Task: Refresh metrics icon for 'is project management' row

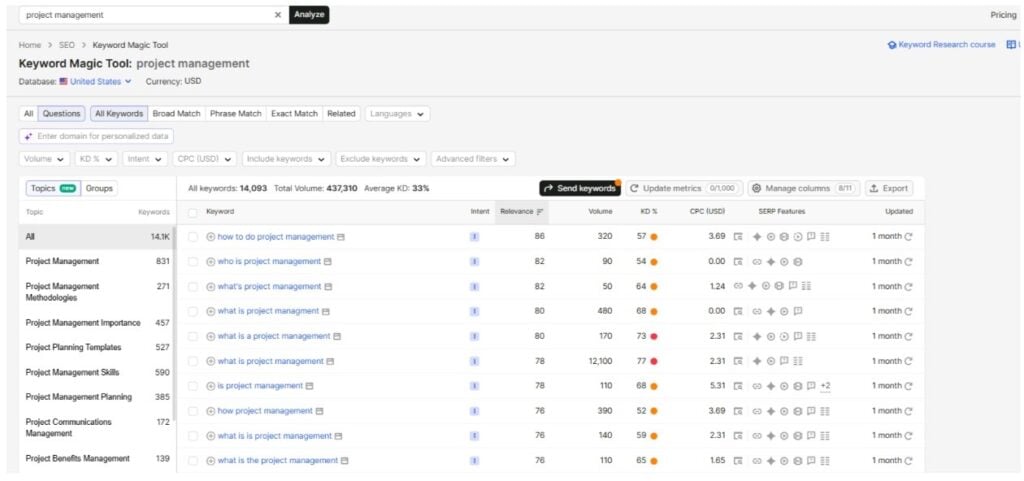Action: [x=908, y=386]
